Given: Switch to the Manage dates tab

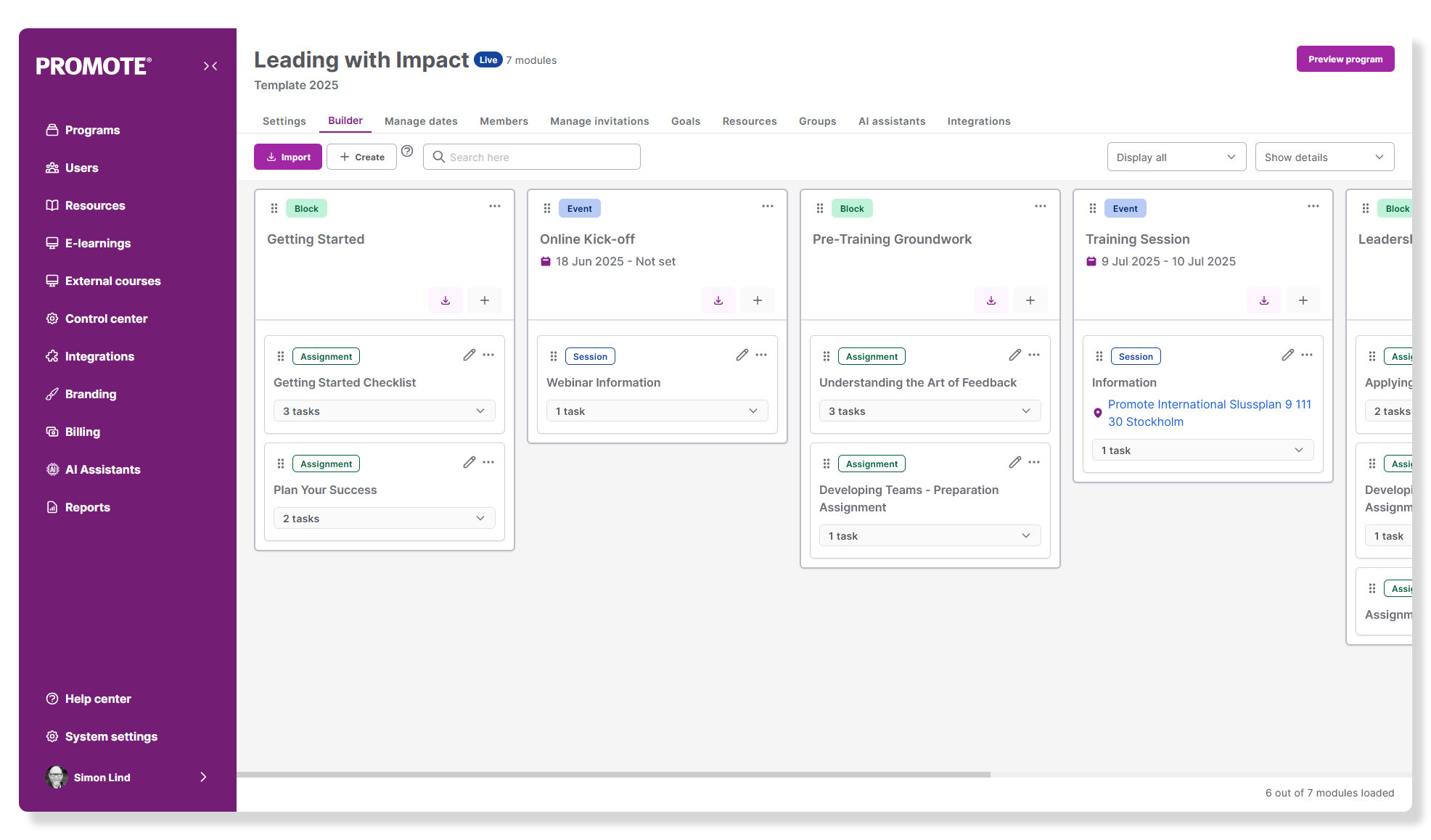Looking at the screenshot, I should pos(421,121).
